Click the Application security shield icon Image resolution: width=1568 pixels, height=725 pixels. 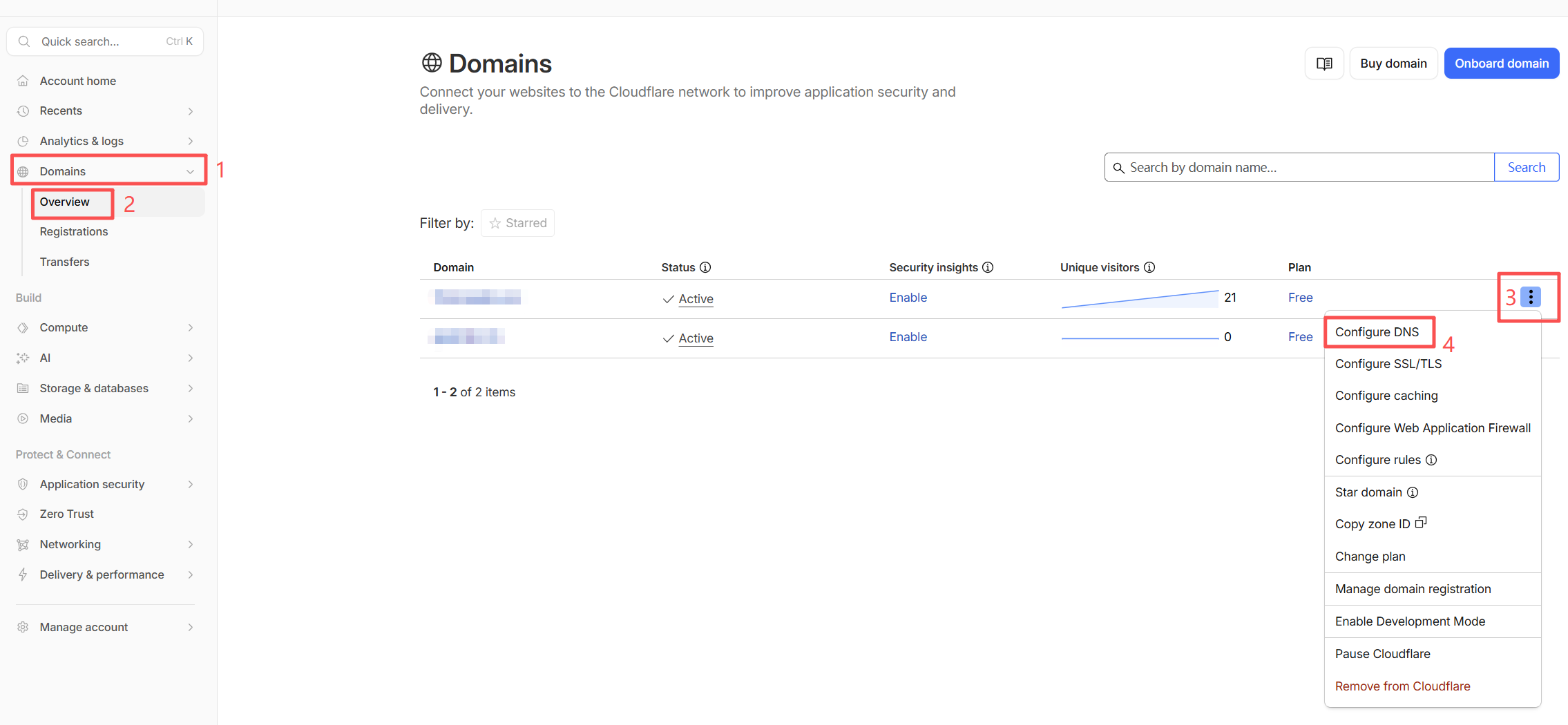point(23,484)
